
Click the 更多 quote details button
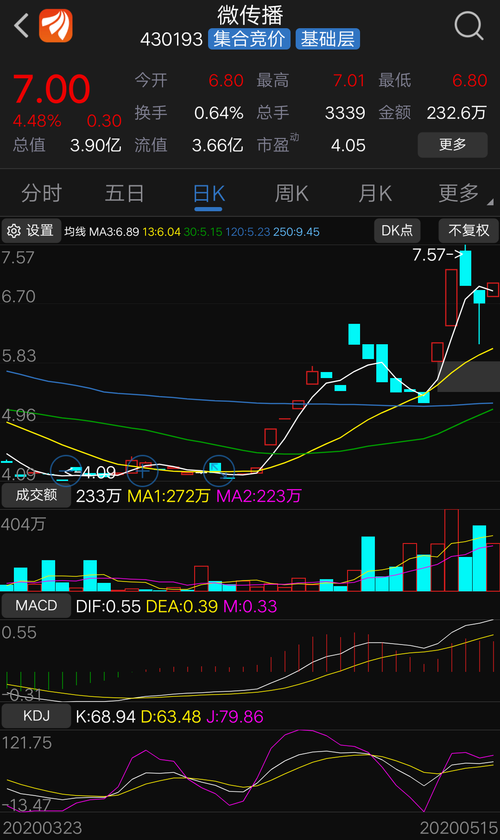452,145
